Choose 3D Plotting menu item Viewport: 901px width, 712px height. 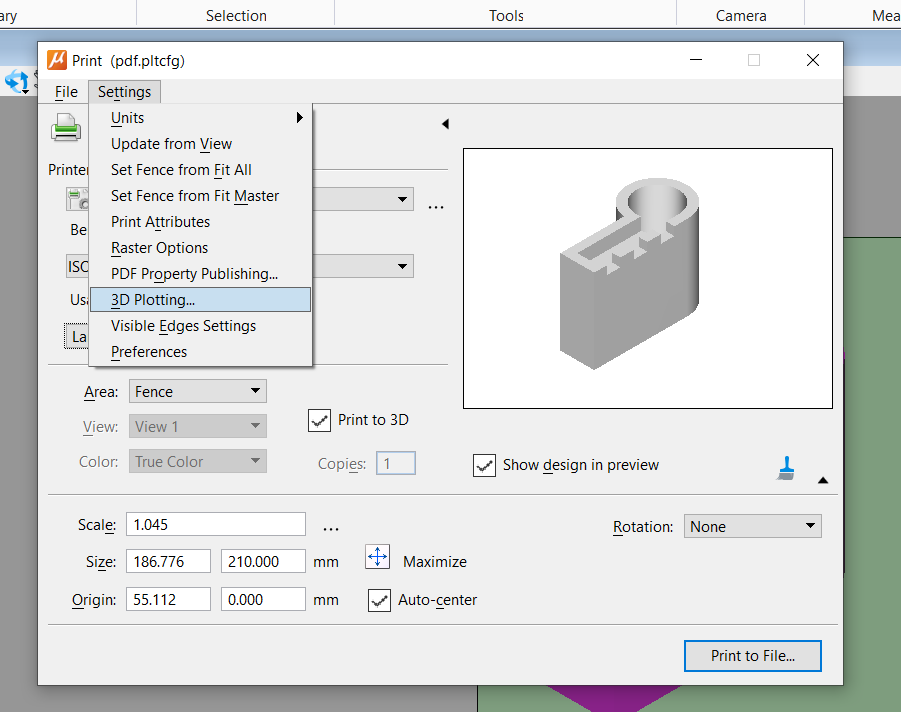point(201,300)
